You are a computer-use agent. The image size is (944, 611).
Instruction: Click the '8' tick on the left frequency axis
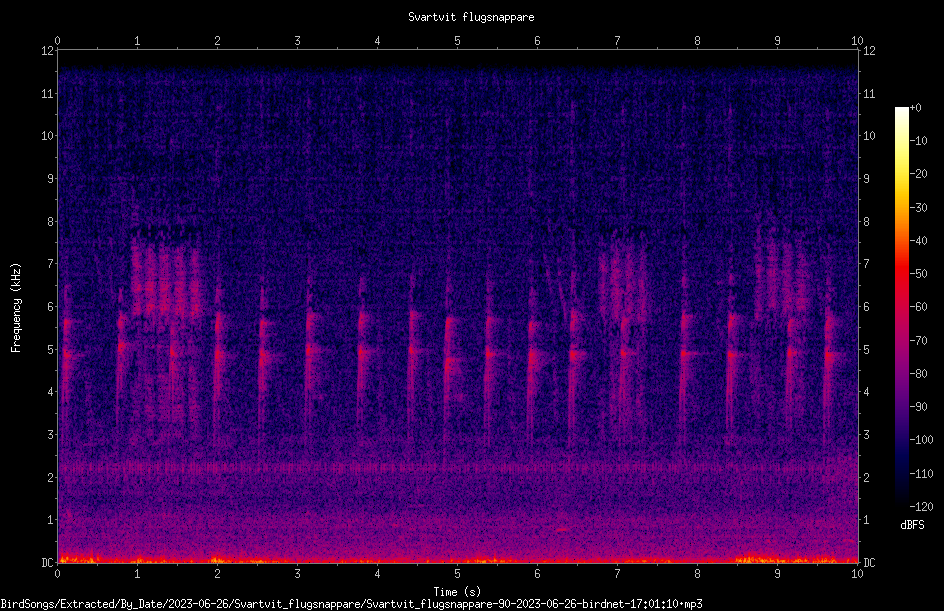[x=51, y=222]
